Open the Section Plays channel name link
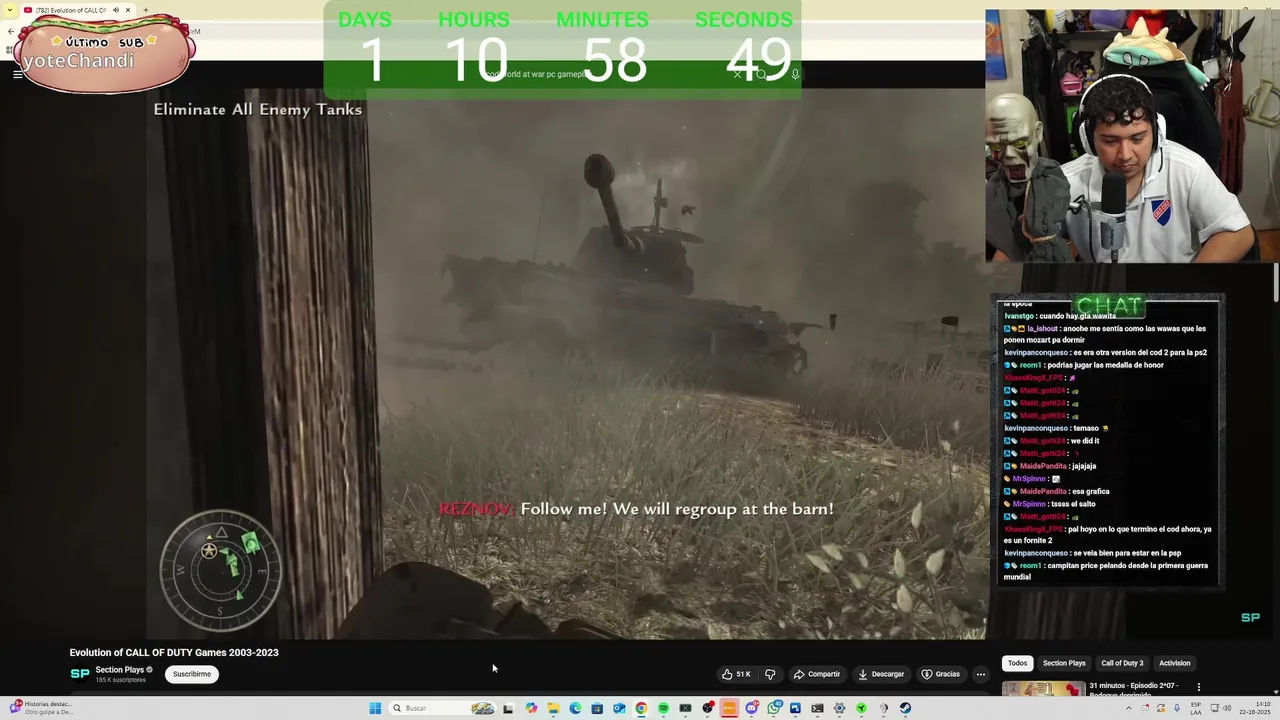 click(x=120, y=670)
